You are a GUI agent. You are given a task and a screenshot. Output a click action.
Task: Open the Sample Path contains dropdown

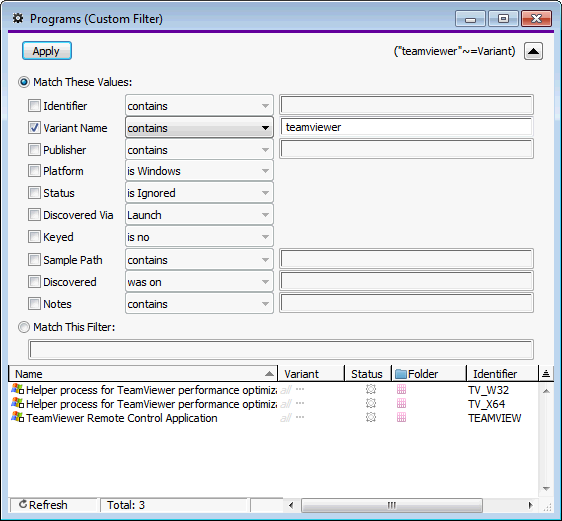(x=199, y=259)
